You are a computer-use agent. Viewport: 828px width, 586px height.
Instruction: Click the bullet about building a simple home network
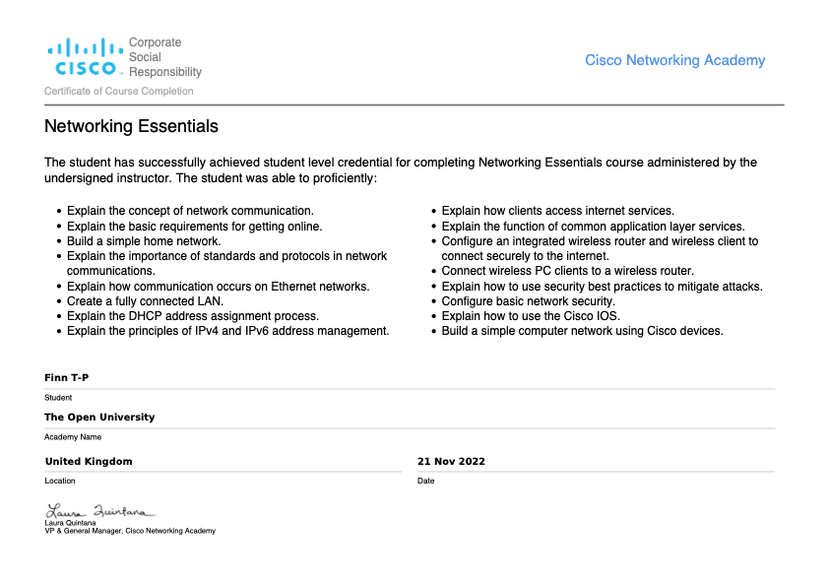click(143, 241)
